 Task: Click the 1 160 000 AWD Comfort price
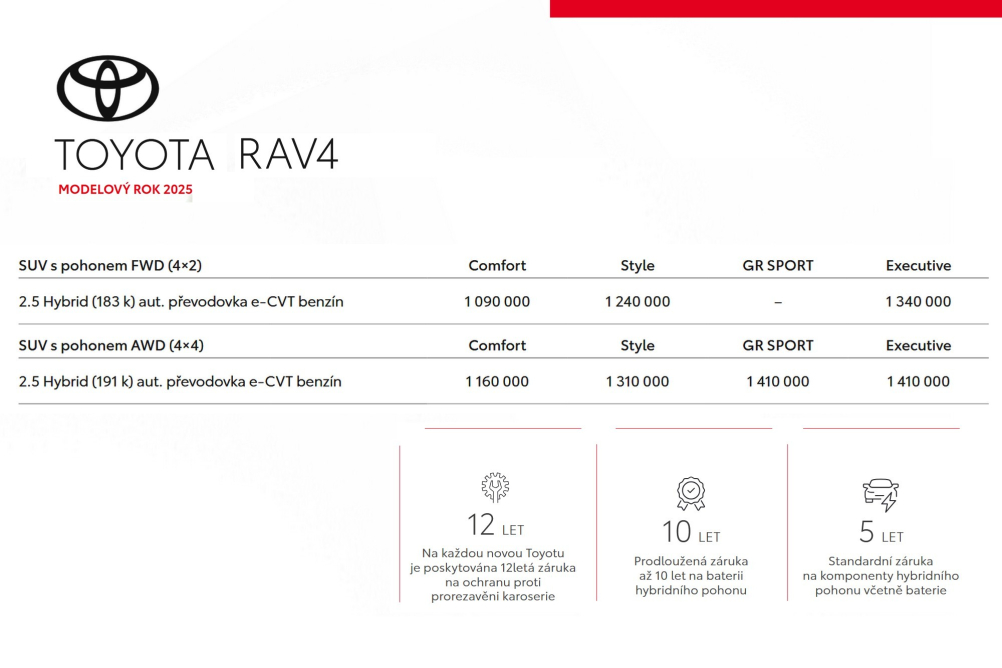pyautogui.click(x=497, y=382)
